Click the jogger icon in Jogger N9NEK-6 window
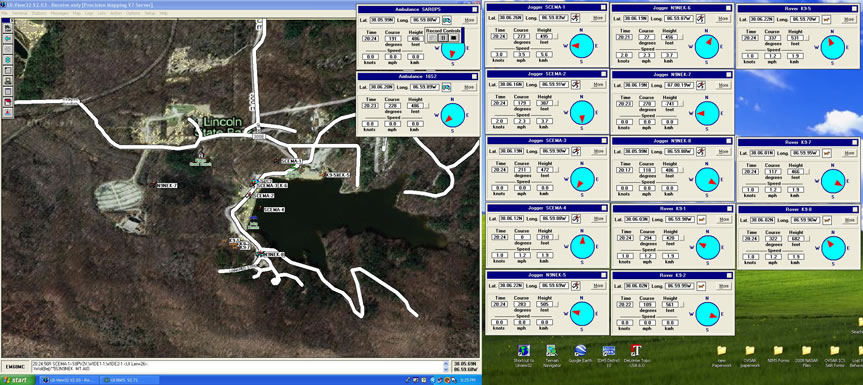 point(701,18)
